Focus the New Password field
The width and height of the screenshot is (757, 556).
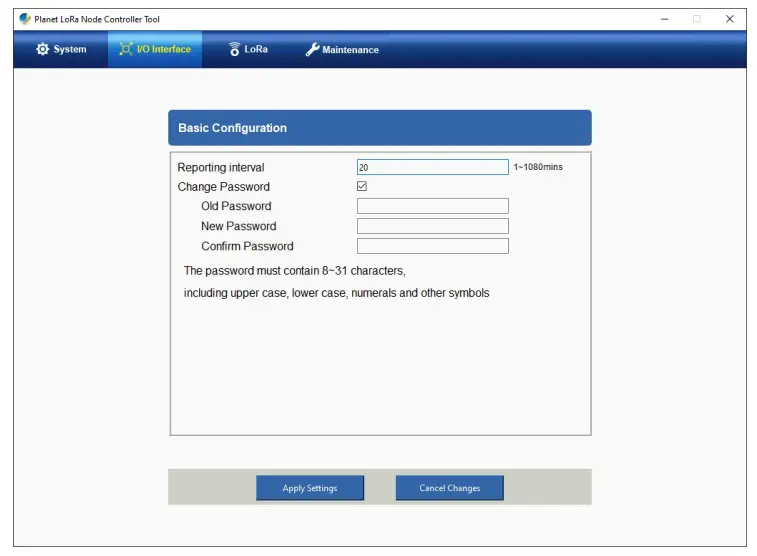point(433,226)
